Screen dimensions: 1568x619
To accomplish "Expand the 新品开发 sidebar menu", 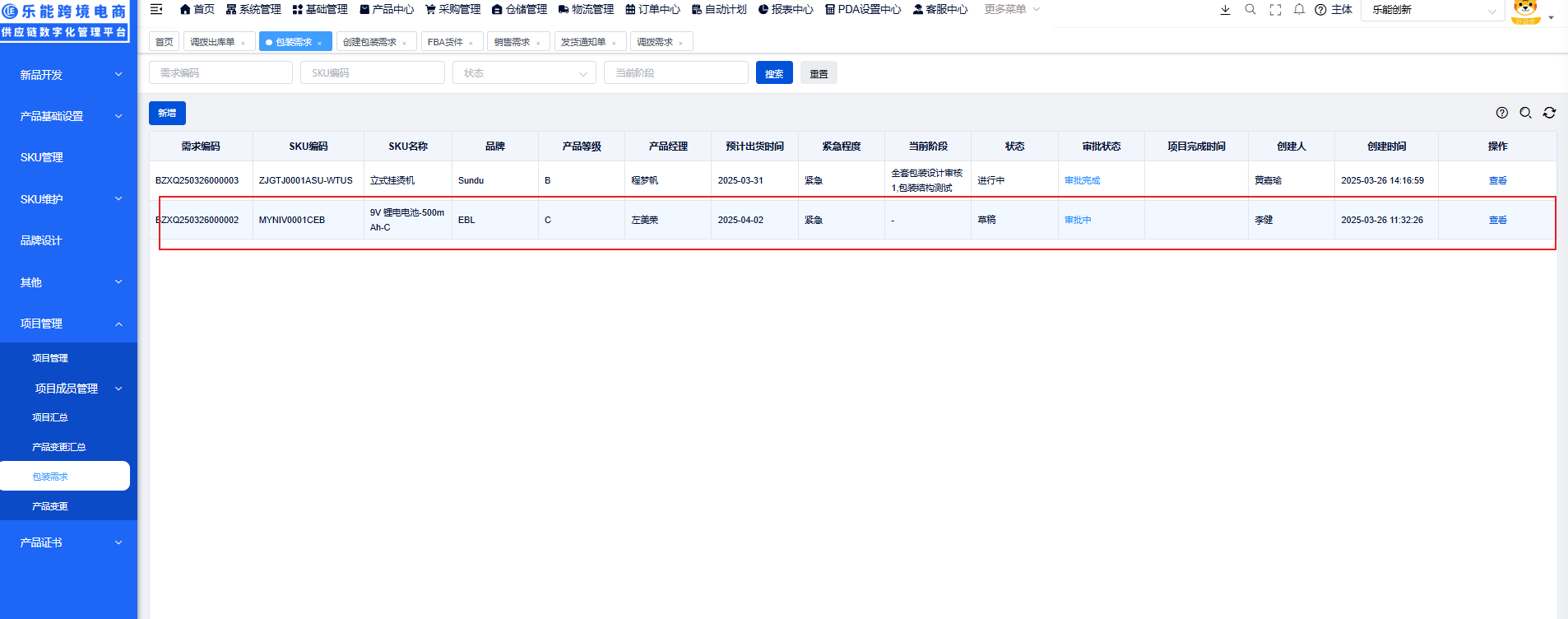I will pos(68,75).
